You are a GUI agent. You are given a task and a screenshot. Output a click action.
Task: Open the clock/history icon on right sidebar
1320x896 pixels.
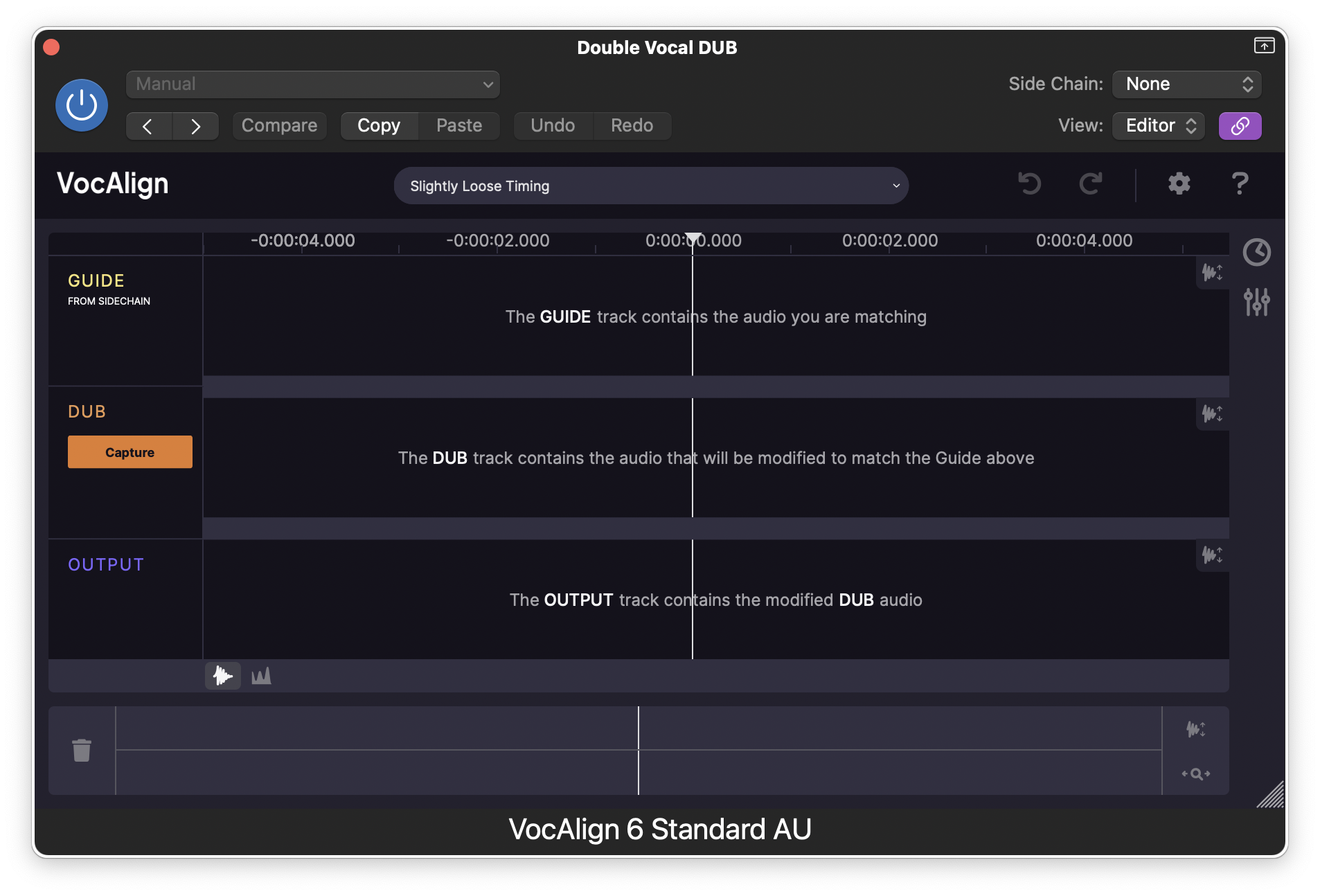[1257, 253]
